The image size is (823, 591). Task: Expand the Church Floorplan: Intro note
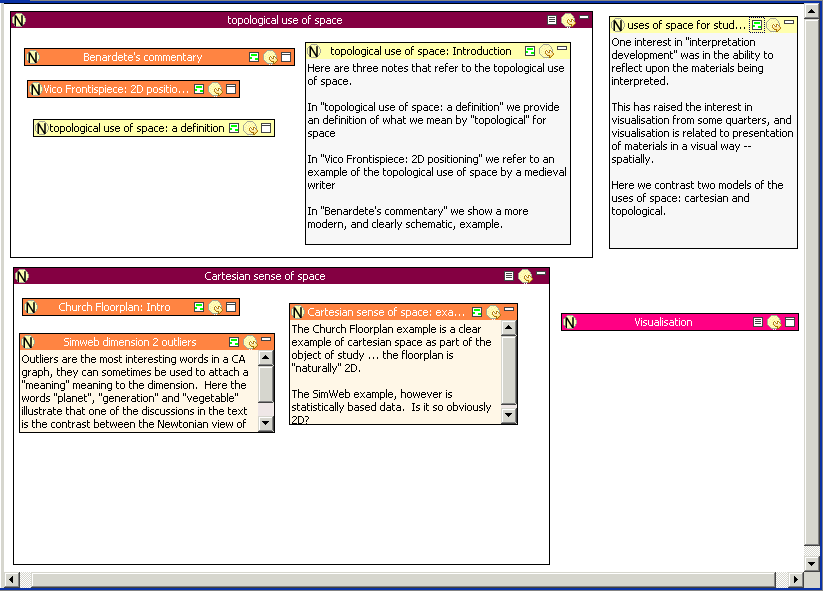[231, 307]
